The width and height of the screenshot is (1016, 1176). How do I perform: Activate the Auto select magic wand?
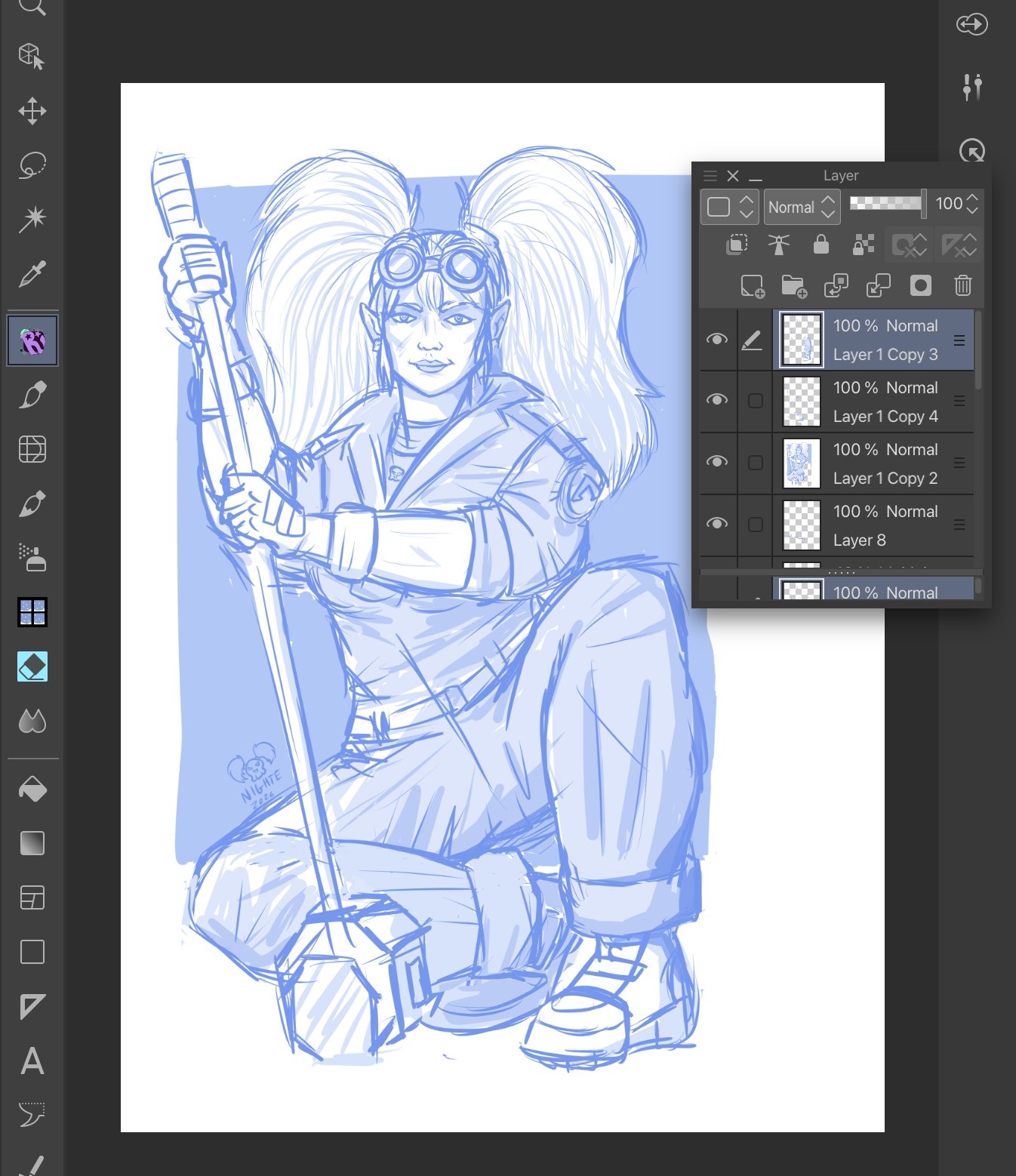click(x=32, y=220)
